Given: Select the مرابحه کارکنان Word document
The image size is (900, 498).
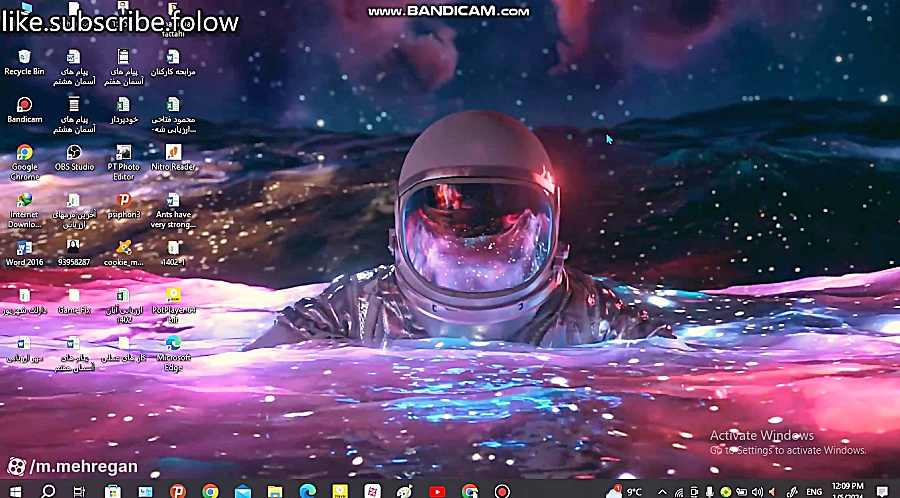Looking at the screenshot, I should (x=173, y=63).
